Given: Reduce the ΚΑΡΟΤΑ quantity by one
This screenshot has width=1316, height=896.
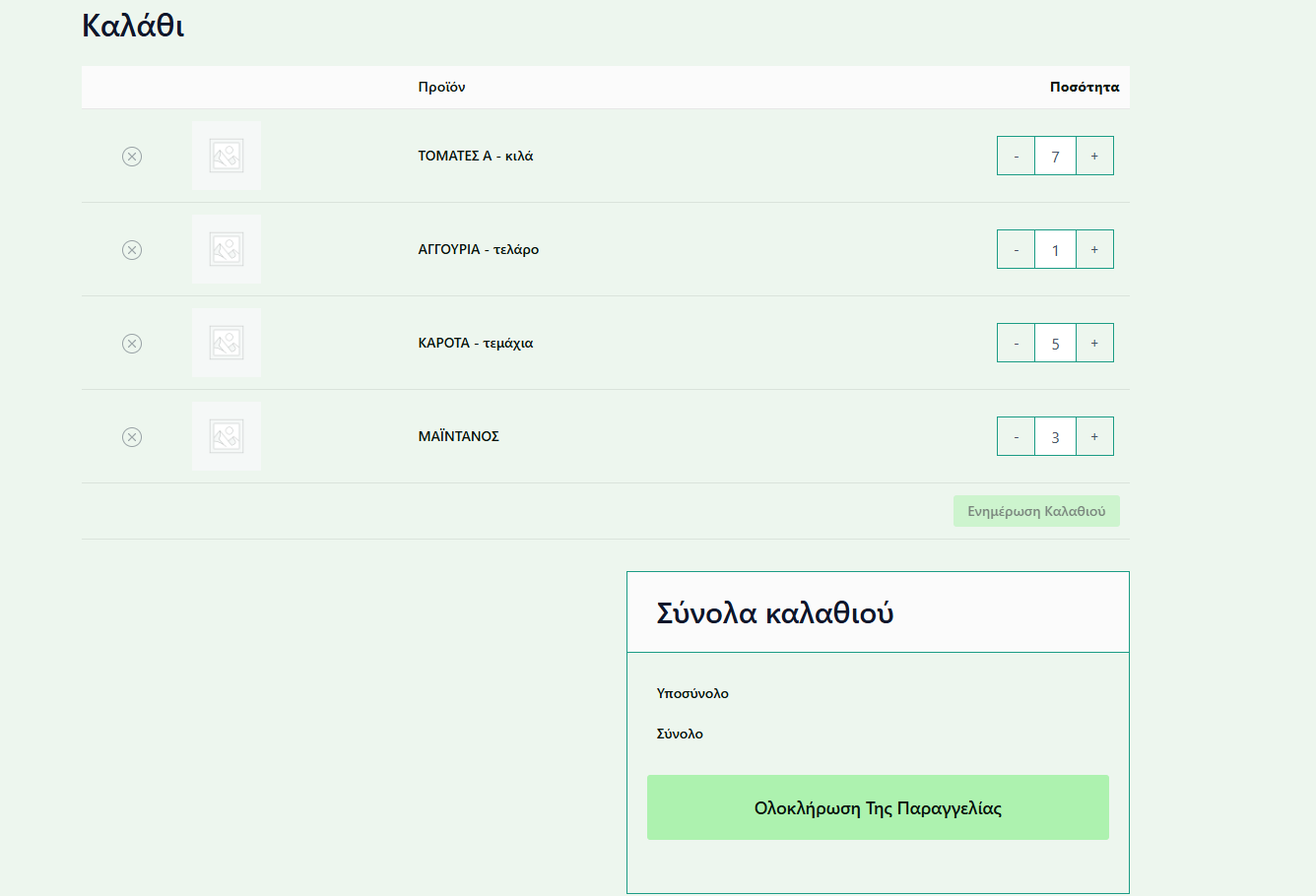Looking at the screenshot, I should tap(1016, 344).
